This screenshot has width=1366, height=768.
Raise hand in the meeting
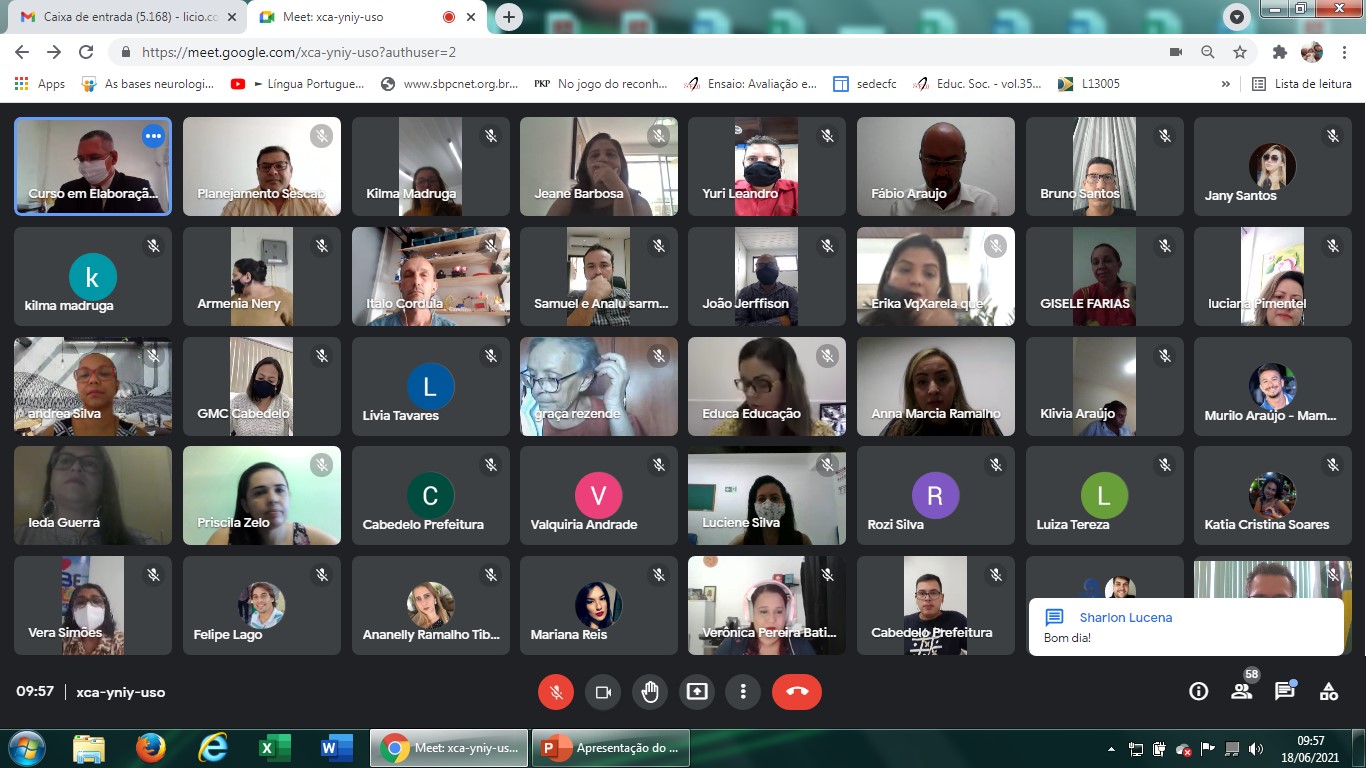[650, 692]
